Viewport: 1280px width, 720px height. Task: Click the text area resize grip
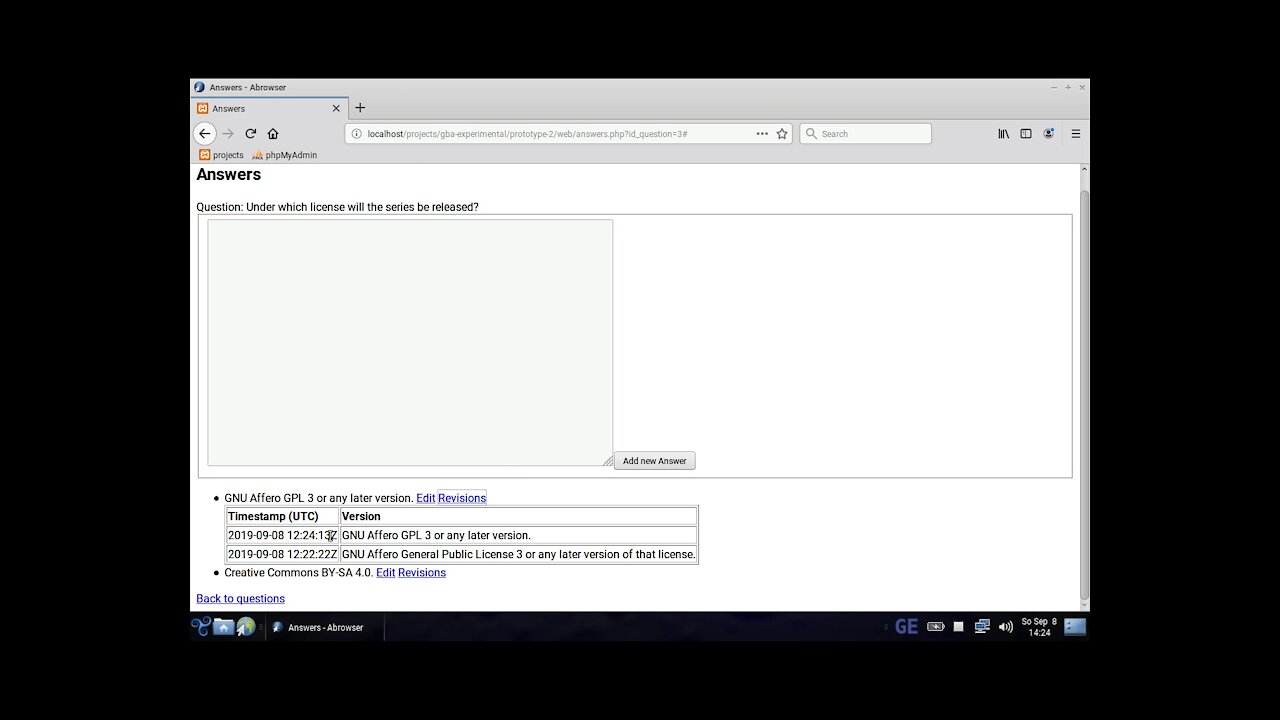click(x=608, y=461)
